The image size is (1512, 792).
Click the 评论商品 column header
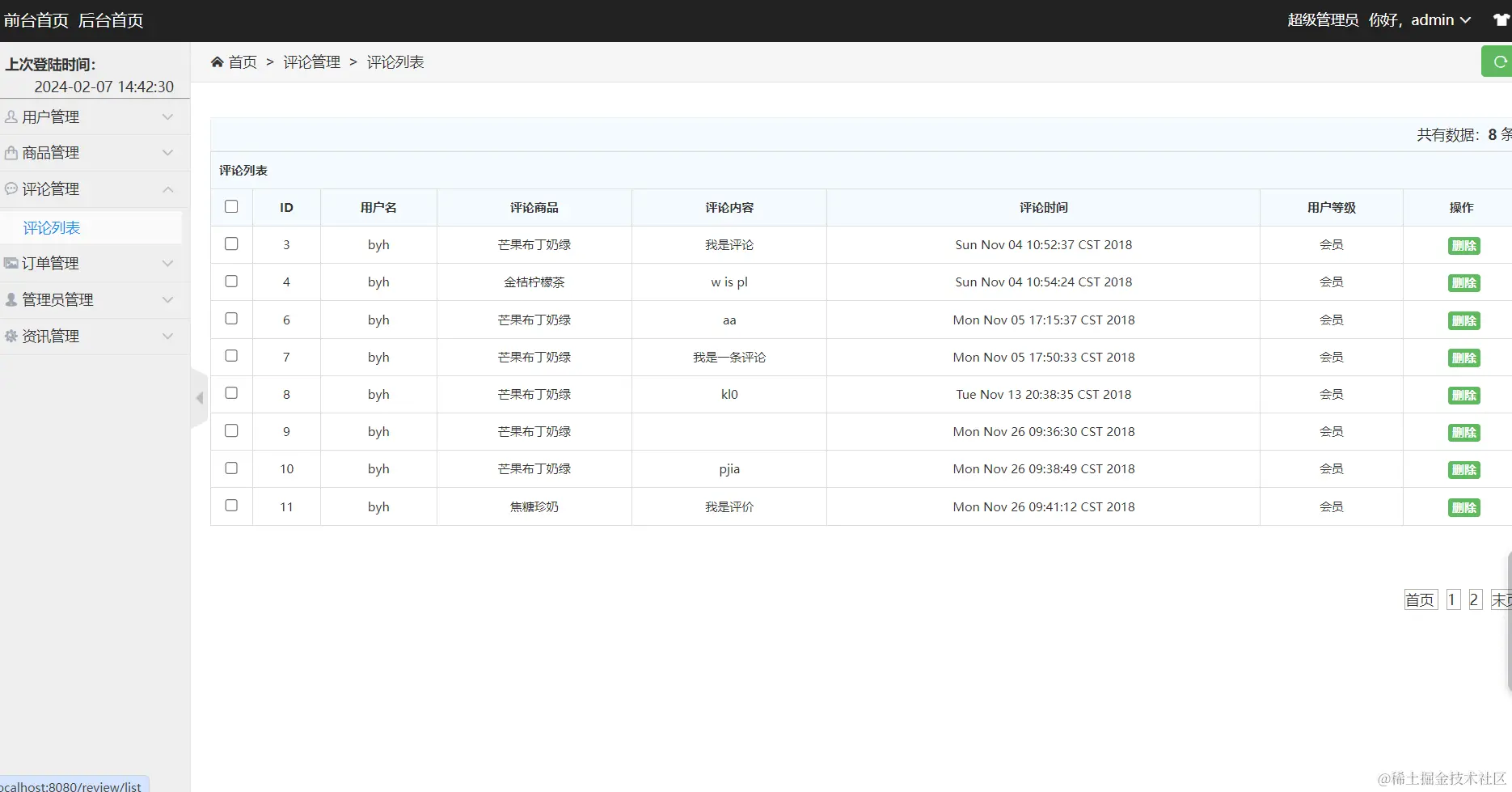click(x=534, y=208)
